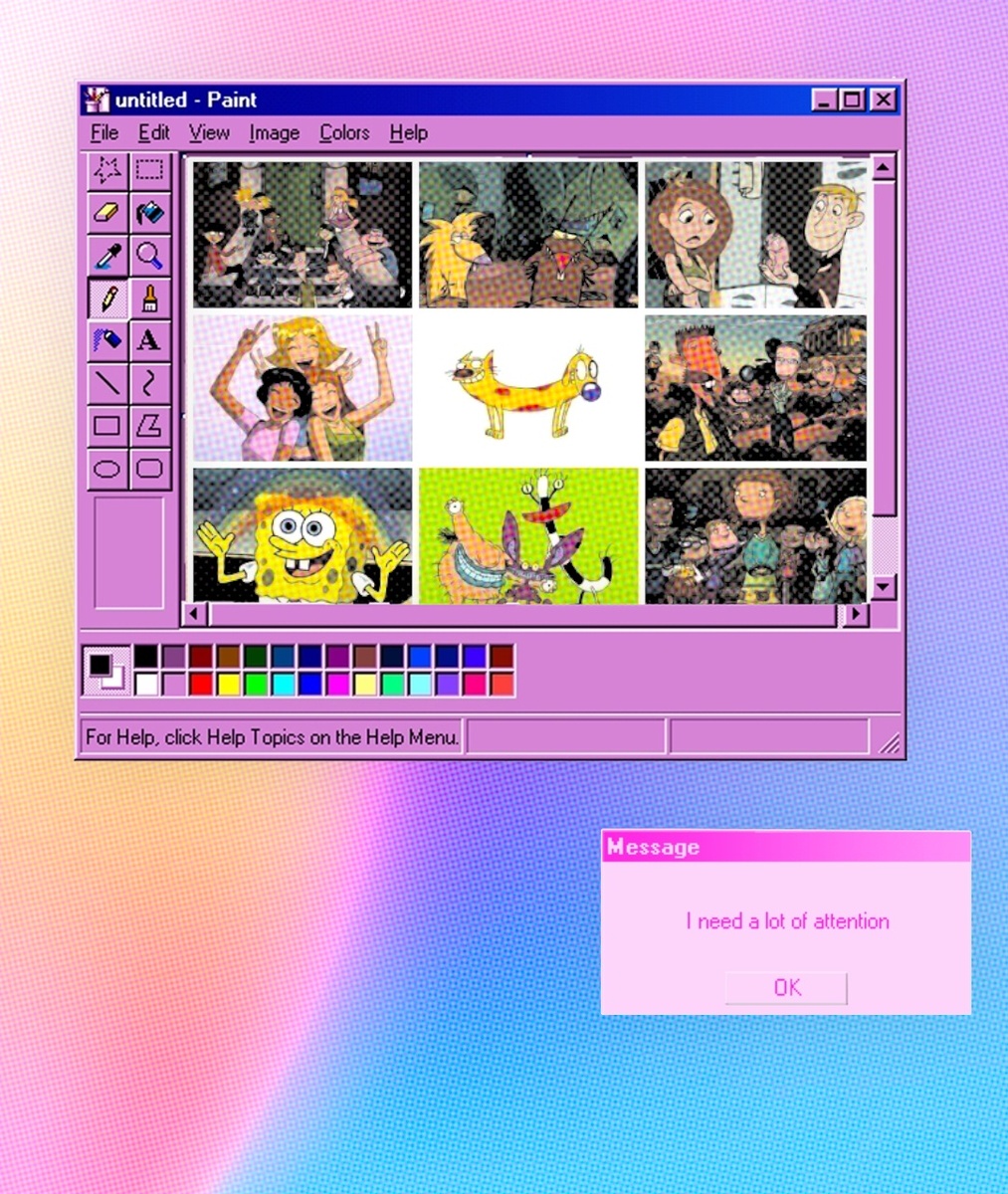Choose the bright red palette swatch
Viewport: 1008px width, 1194px height.
(x=201, y=685)
